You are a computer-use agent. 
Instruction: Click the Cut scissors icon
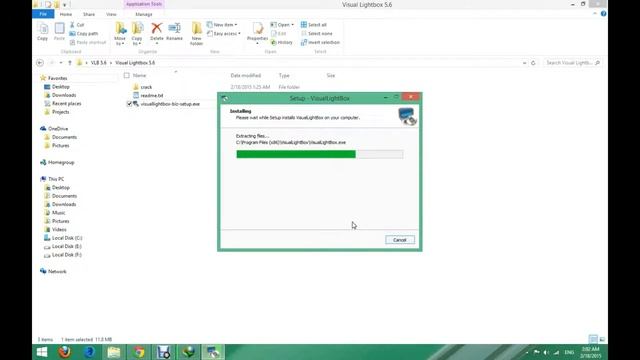[72, 25]
